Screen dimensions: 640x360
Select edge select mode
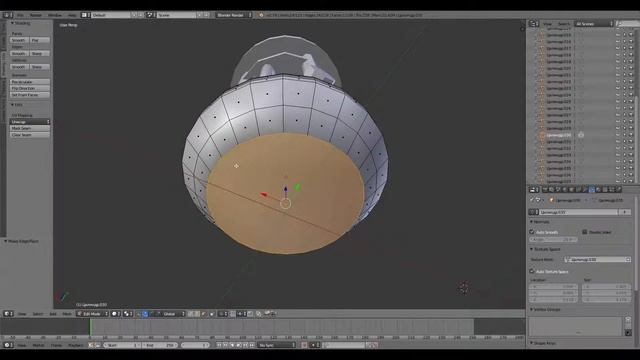click(x=197, y=314)
